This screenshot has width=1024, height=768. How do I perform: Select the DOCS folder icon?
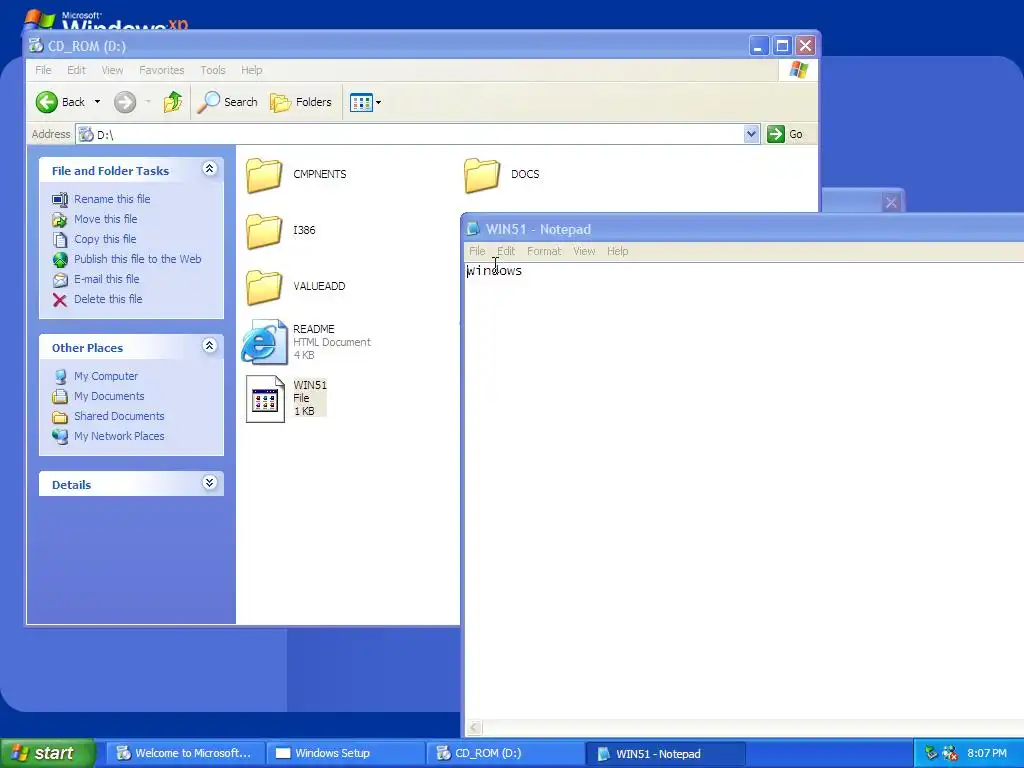482,175
